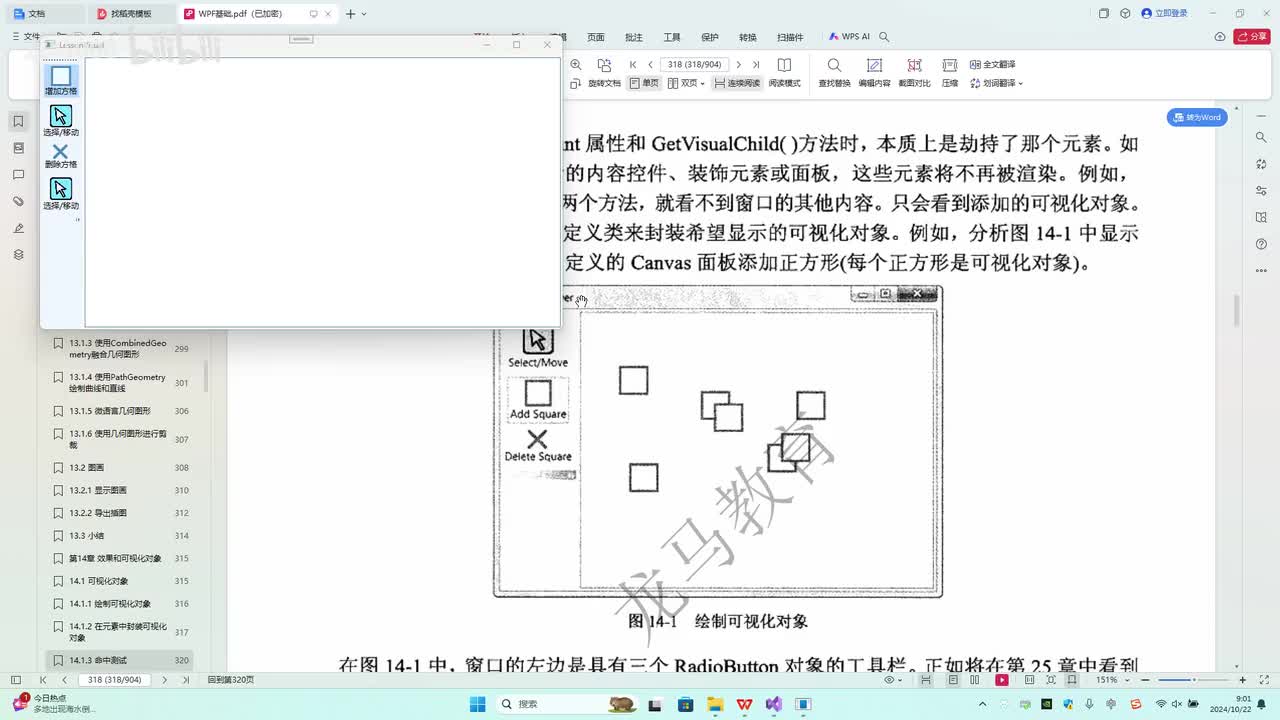Click 回到第320页 link in status bar
Image resolution: width=1280 pixels, height=720 pixels.
point(231,680)
